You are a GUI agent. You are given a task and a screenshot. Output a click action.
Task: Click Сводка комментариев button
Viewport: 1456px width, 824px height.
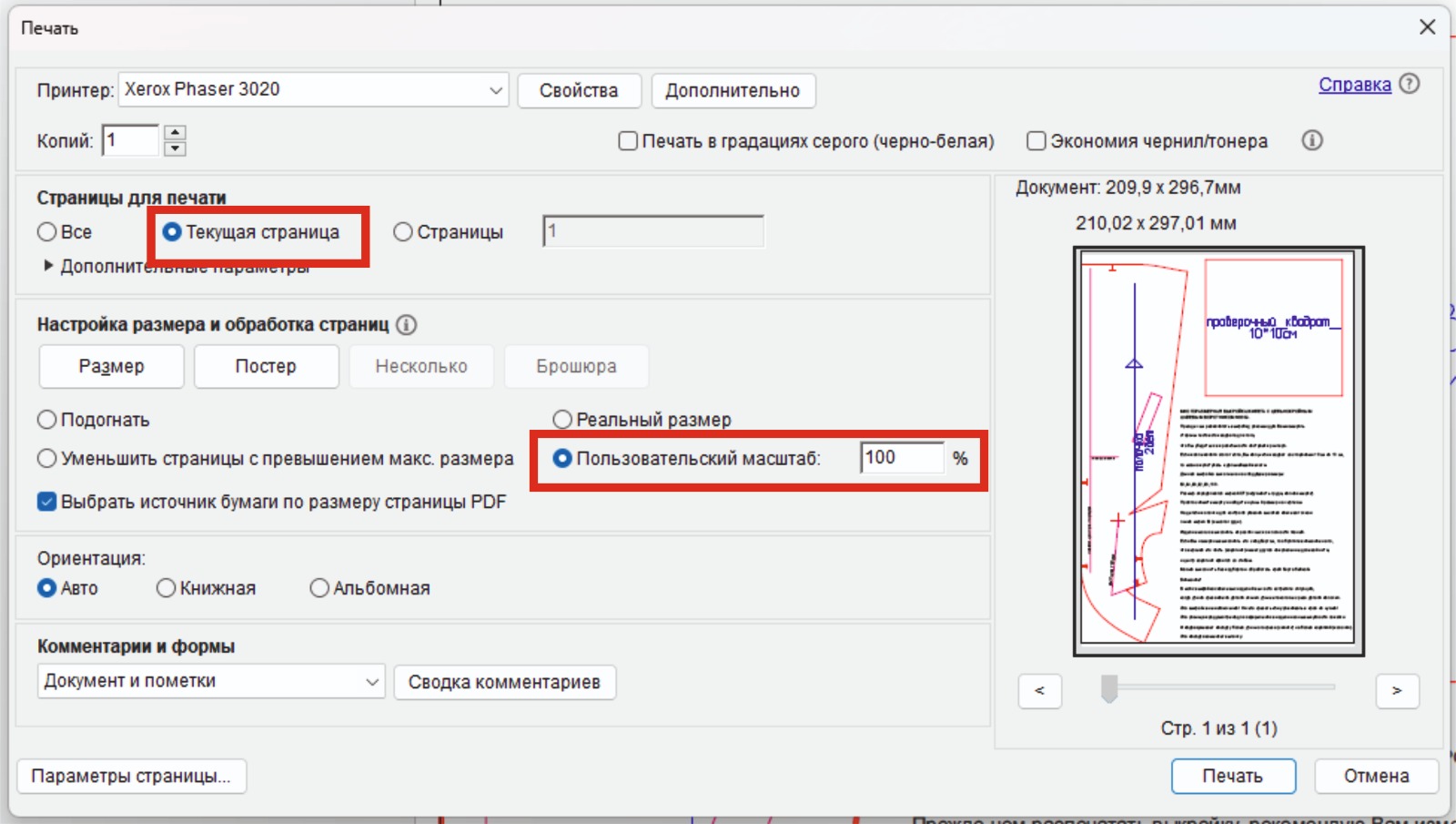(x=504, y=682)
